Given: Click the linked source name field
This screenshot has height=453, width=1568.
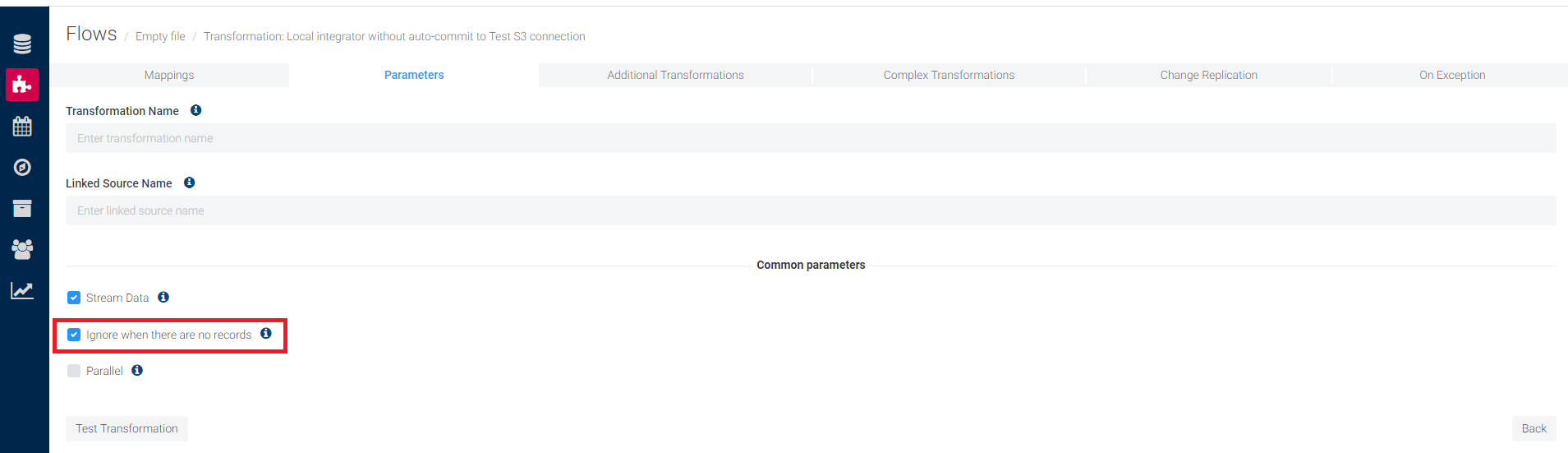Looking at the screenshot, I should 810,210.
